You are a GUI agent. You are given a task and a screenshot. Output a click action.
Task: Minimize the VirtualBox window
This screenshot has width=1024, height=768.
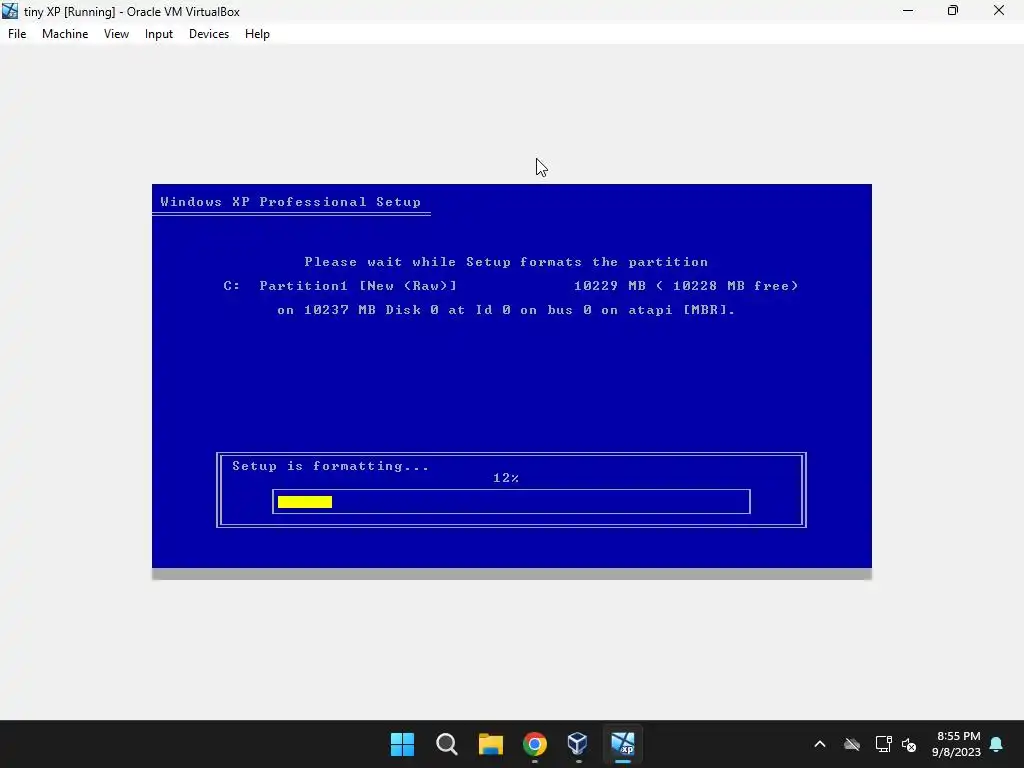[908, 11]
